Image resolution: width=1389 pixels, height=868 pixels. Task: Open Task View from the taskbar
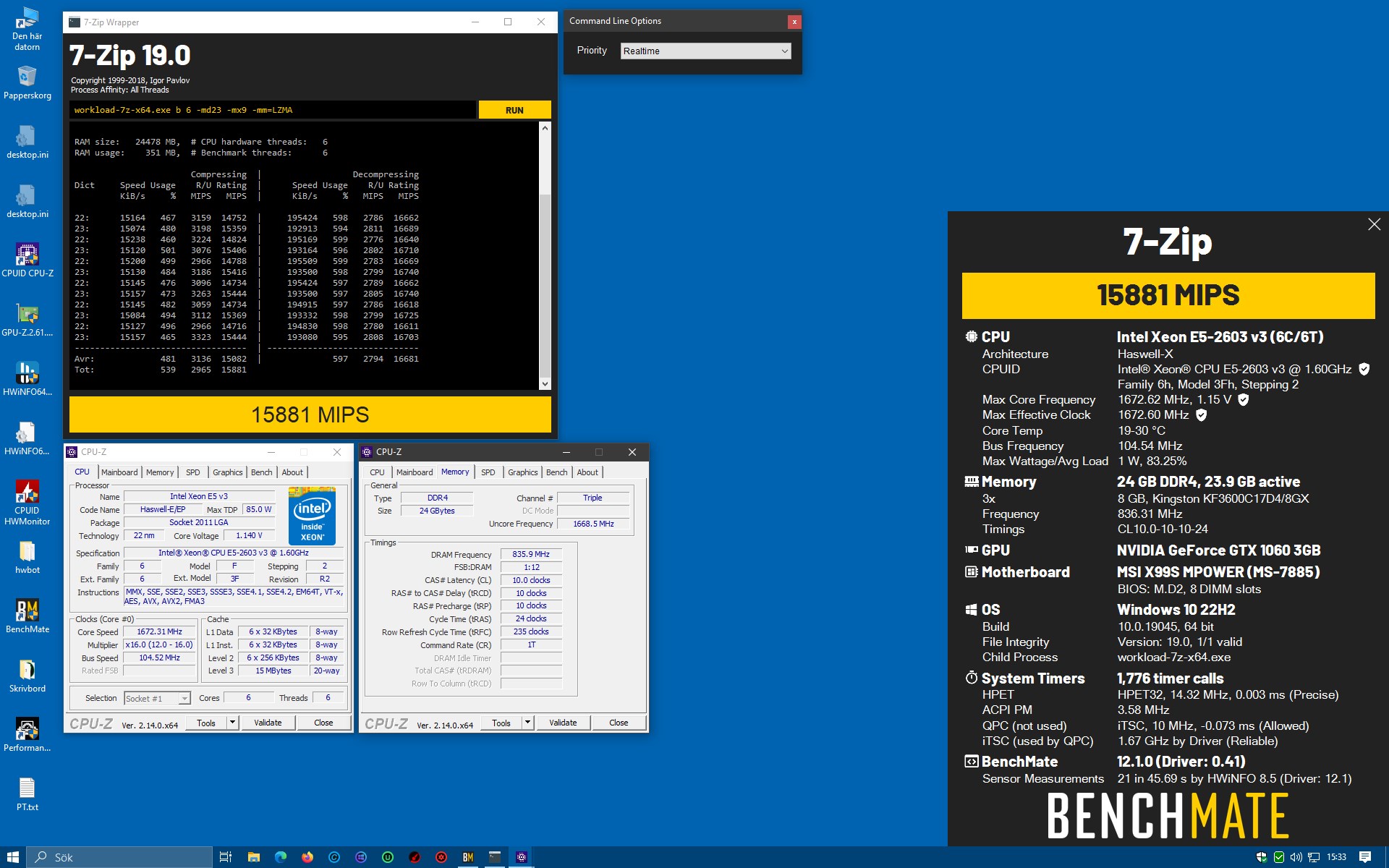[226, 857]
